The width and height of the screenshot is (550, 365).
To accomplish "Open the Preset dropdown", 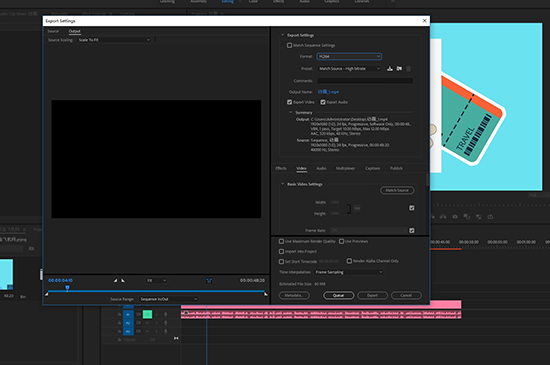I will click(349, 69).
